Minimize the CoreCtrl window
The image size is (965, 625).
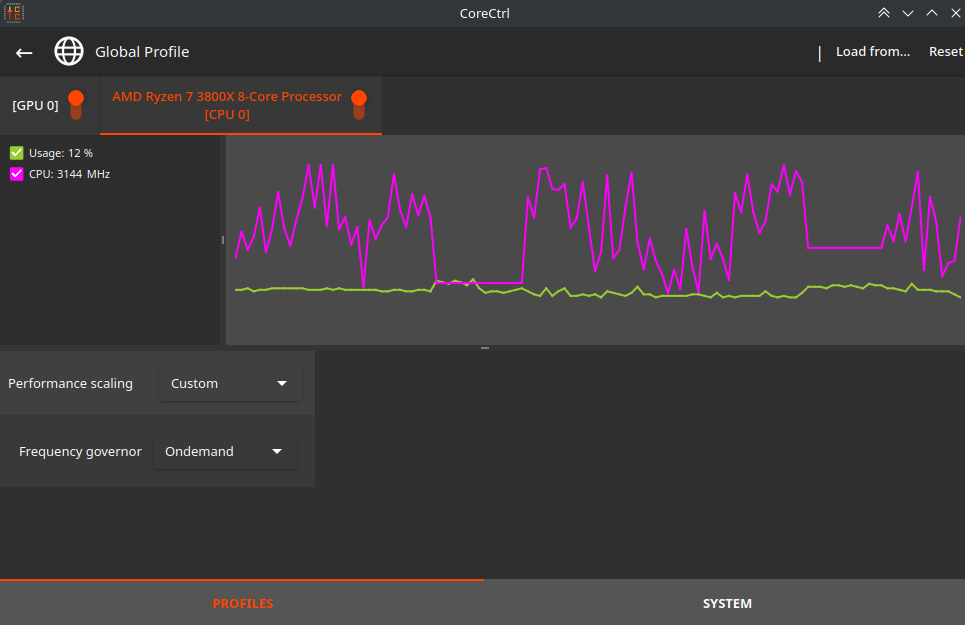[x=908, y=13]
